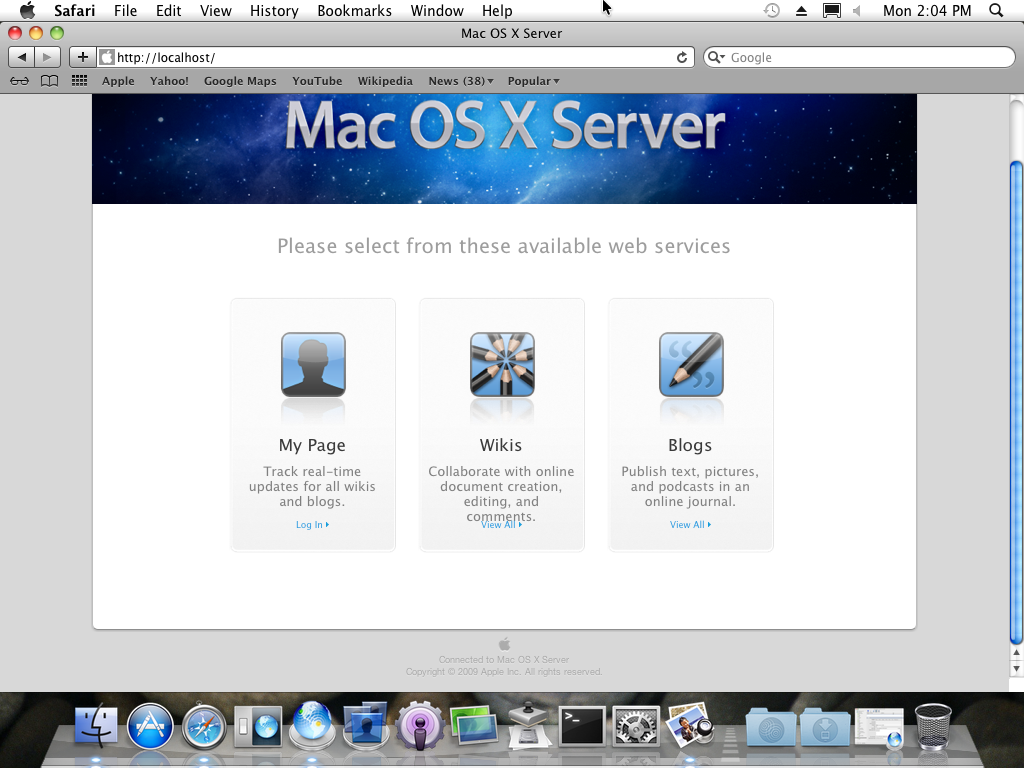Open the document stack beside Trash in Dock
The width and height of the screenshot is (1024, 768).
(x=879, y=727)
